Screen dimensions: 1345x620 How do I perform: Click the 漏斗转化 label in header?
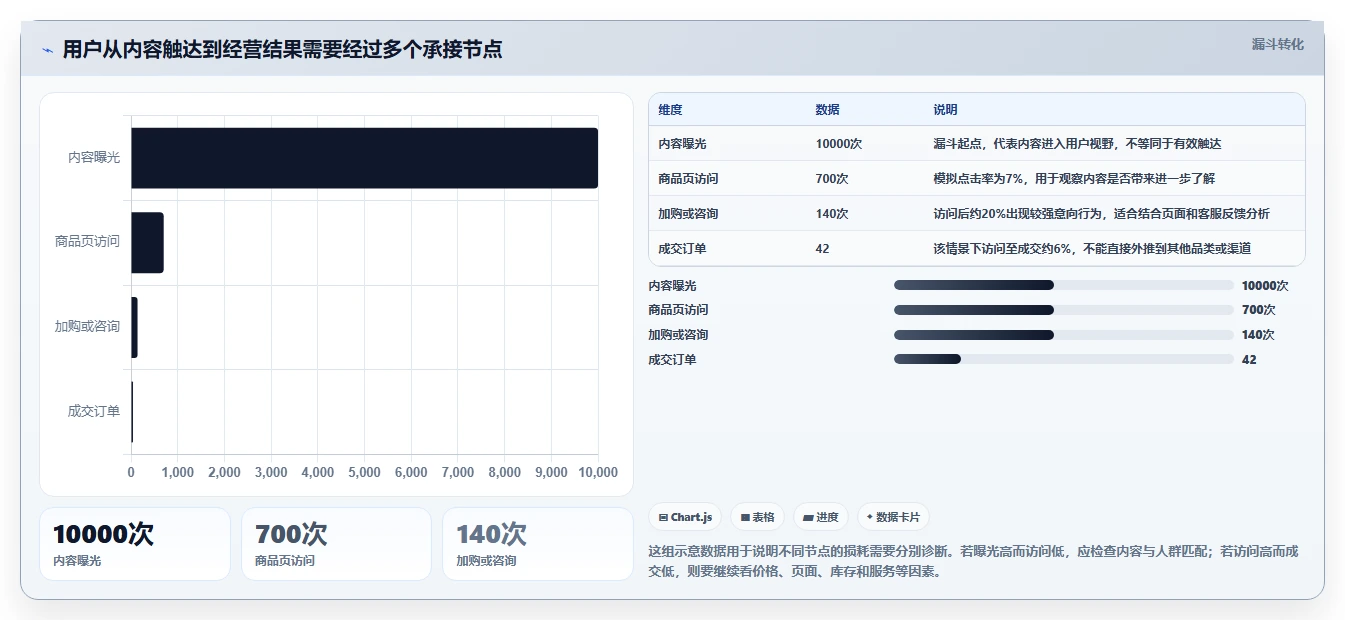(1277, 44)
